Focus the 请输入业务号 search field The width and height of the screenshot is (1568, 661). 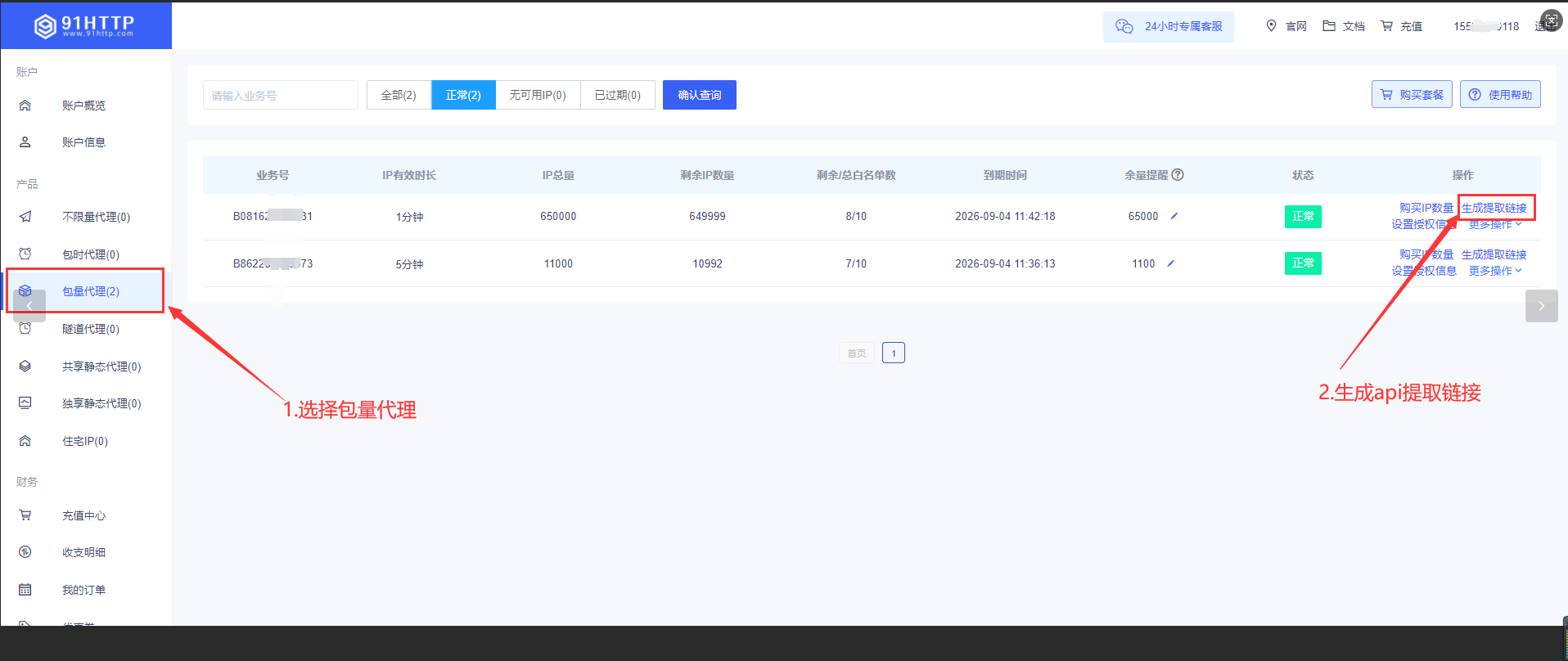(280, 95)
